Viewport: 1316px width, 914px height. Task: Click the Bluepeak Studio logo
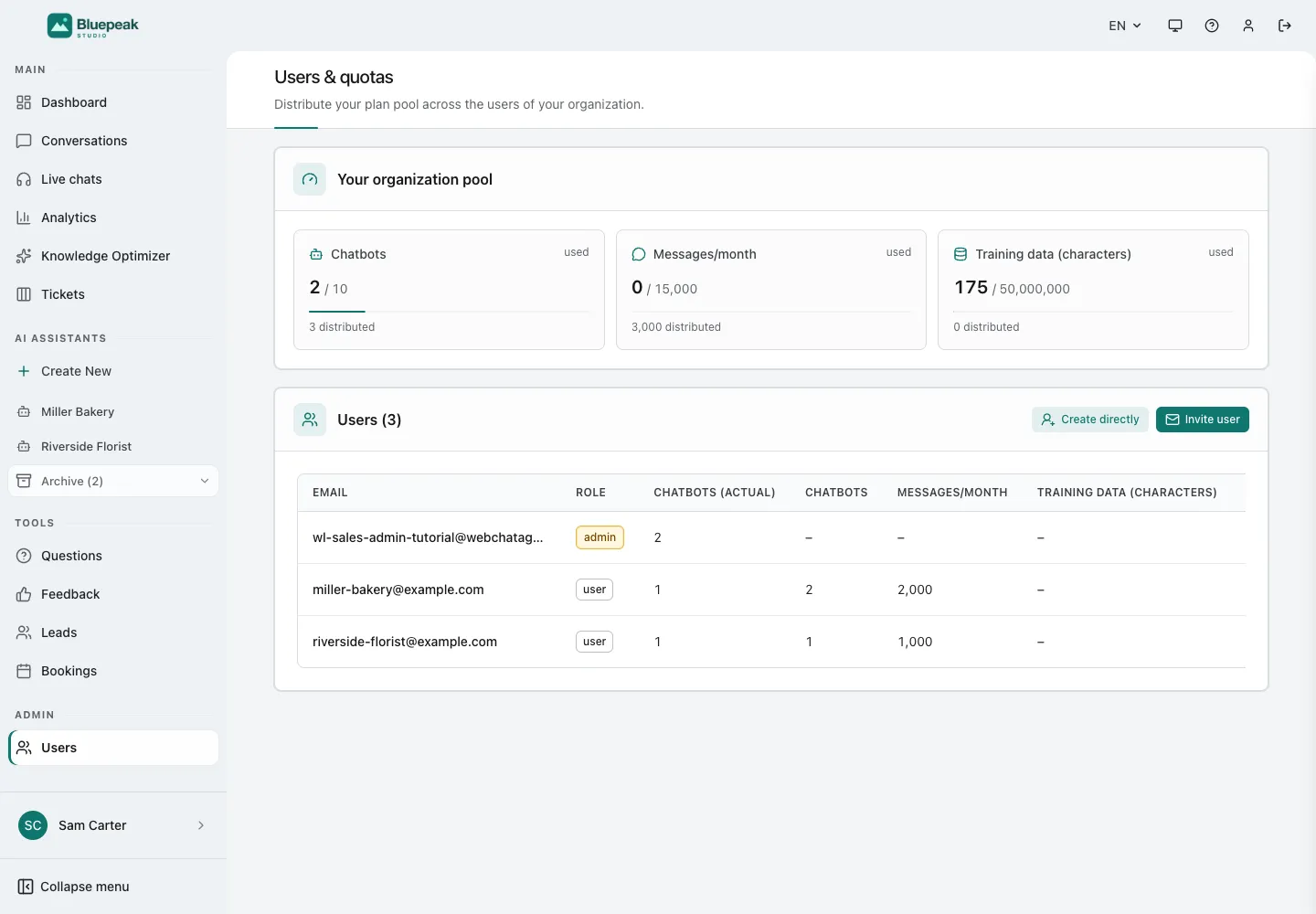[x=93, y=26]
